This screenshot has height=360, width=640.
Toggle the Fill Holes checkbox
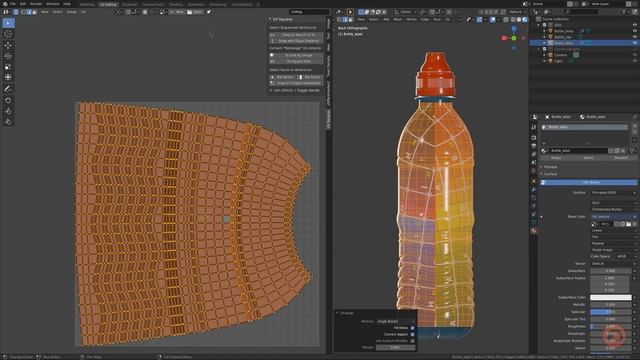click(x=413, y=328)
